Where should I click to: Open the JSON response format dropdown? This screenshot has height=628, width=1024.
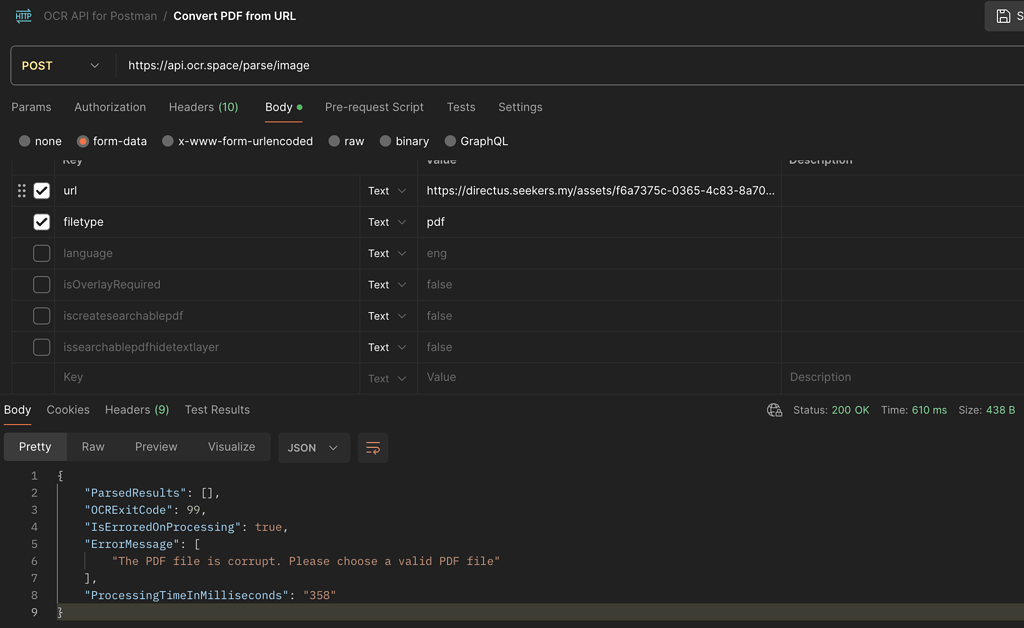pyautogui.click(x=312, y=448)
